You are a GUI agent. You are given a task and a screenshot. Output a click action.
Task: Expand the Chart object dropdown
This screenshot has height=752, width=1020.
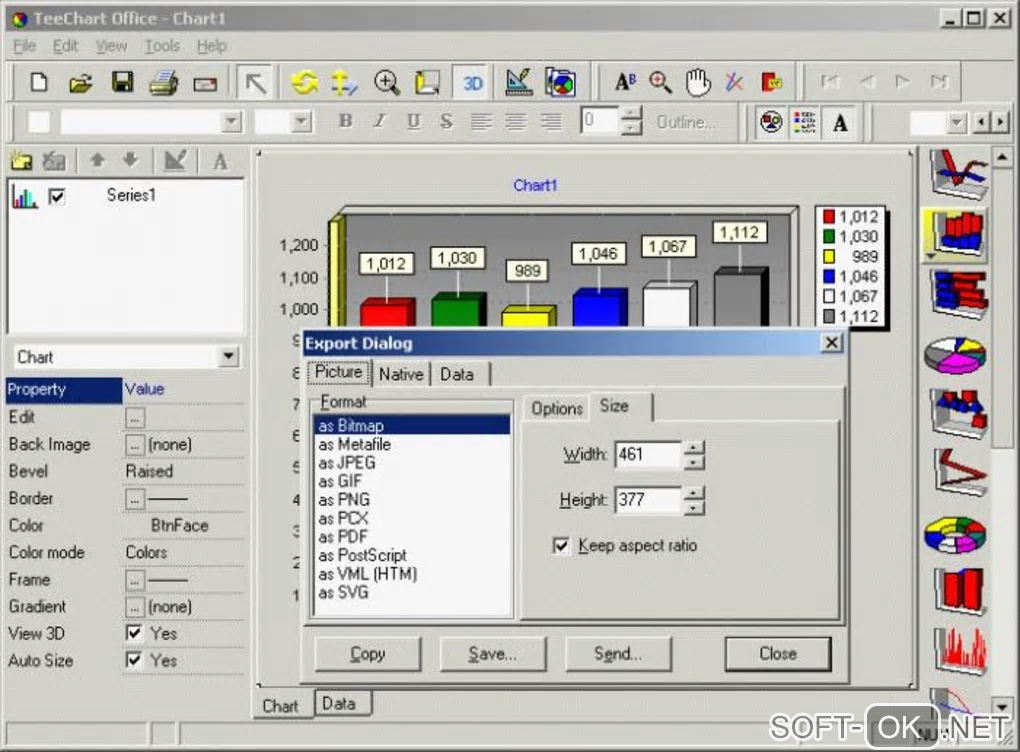pyautogui.click(x=229, y=357)
